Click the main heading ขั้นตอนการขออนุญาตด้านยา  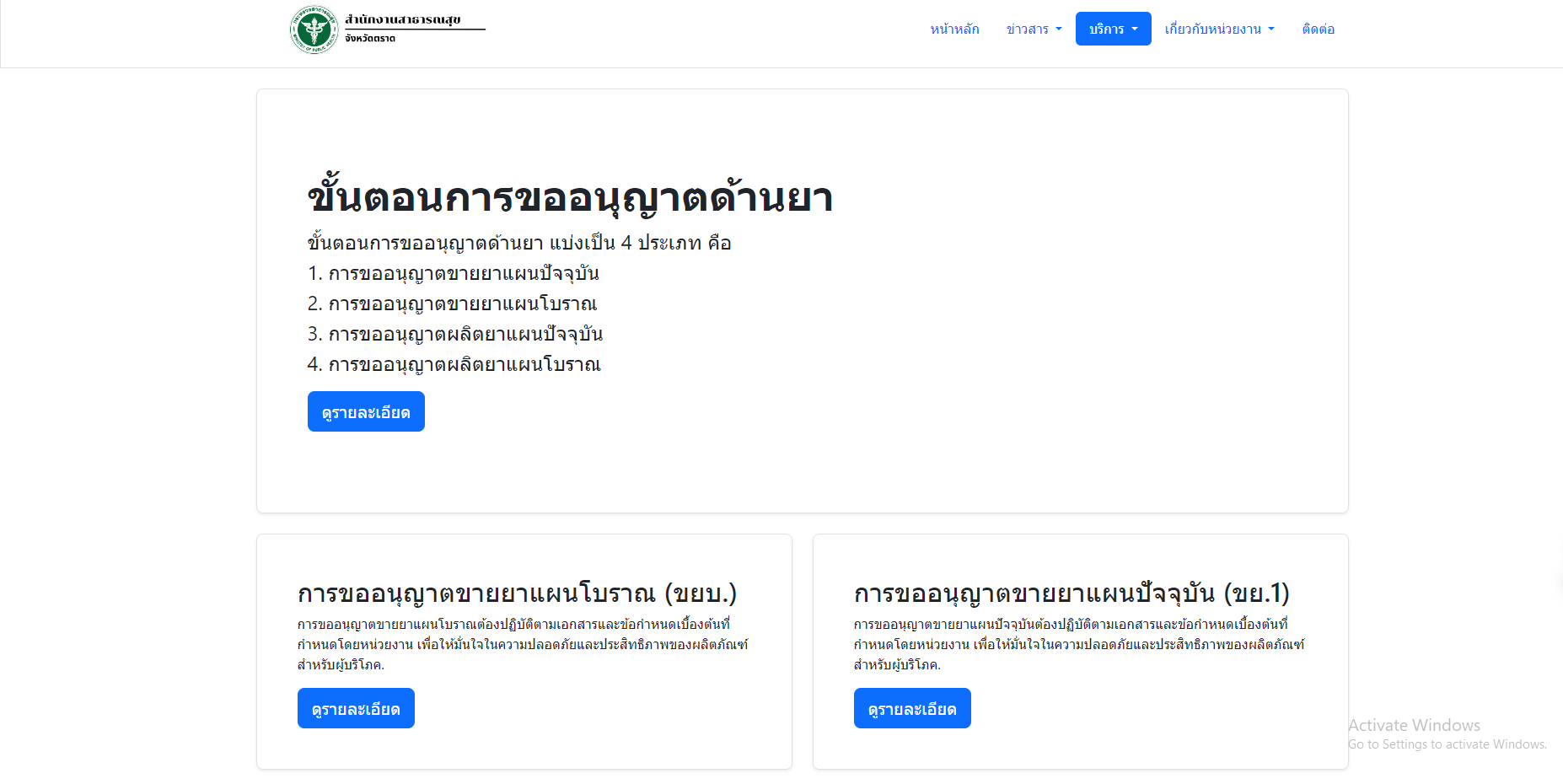(570, 198)
